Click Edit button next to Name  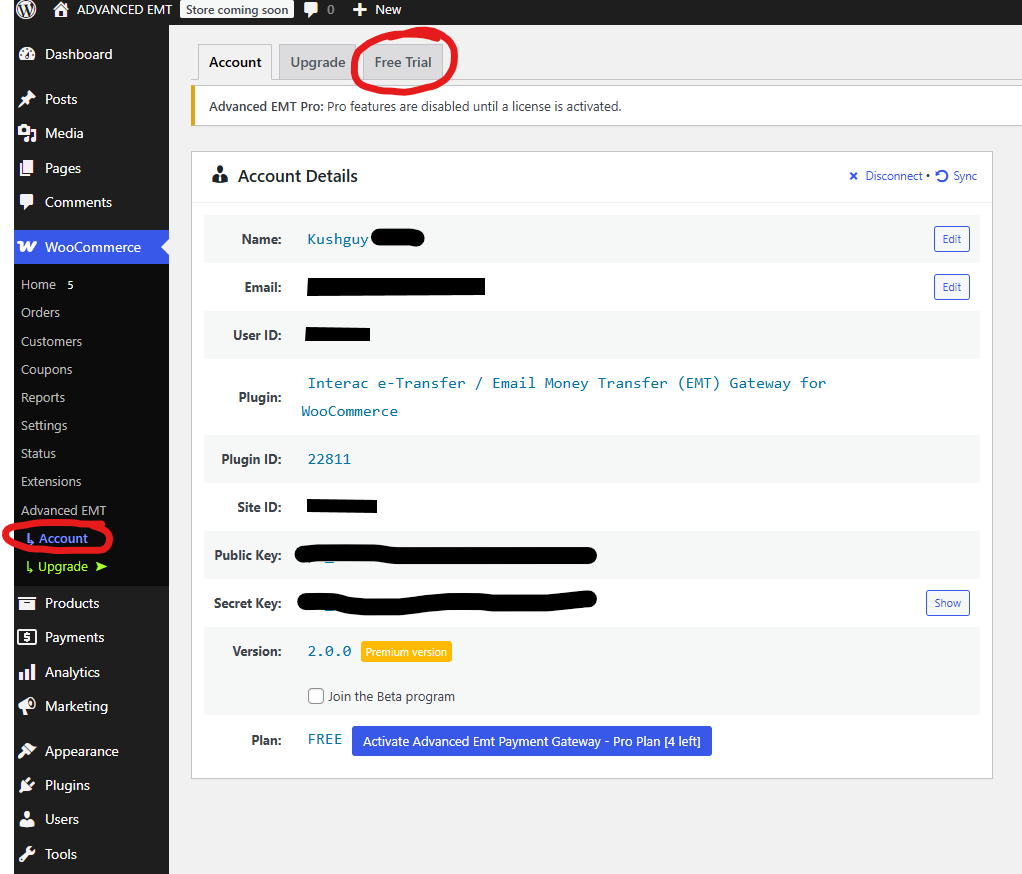tap(951, 239)
